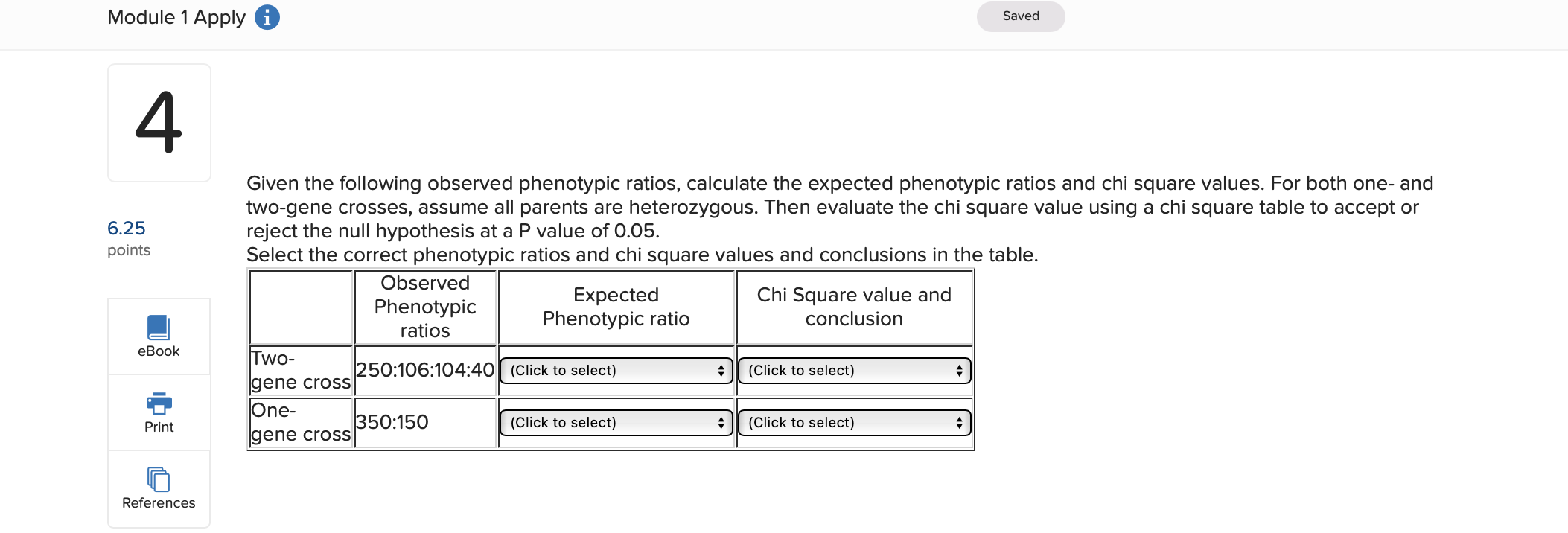Viewport: 1568px width, 533px height.
Task: Open one-gene cross expected ratio dropdown
Action: tap(616, 423)
